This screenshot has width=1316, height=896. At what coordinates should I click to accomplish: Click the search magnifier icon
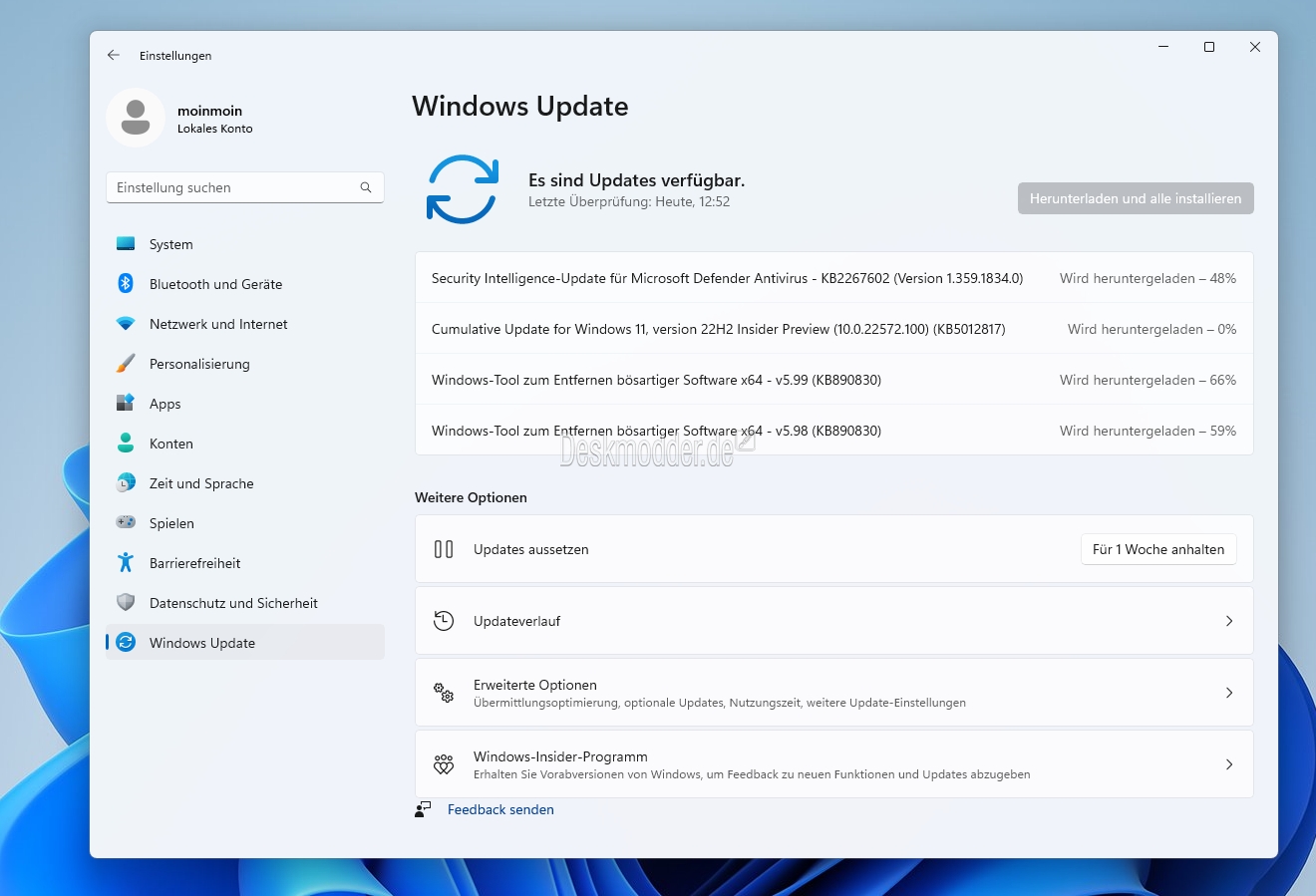[x=366, y=187]
